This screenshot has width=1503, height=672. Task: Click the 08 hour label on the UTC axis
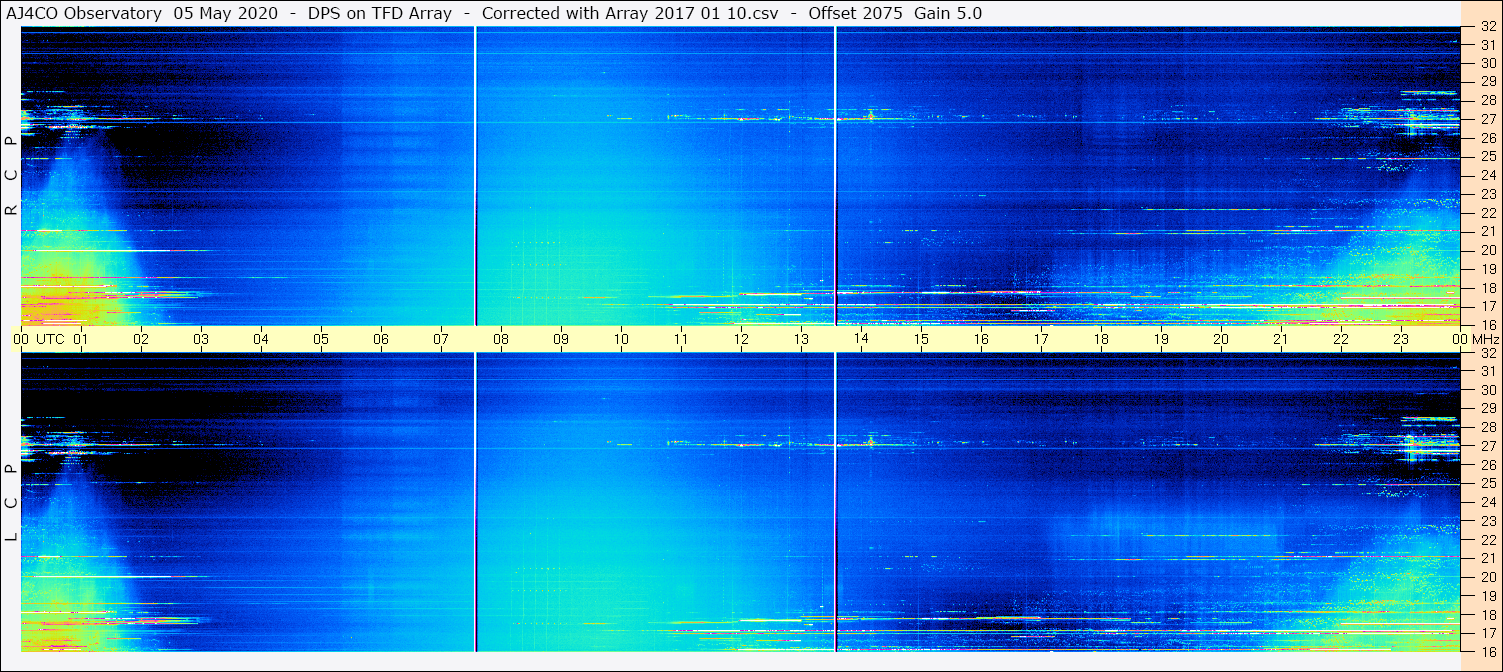pyautogui.click(x=501, y=339)
